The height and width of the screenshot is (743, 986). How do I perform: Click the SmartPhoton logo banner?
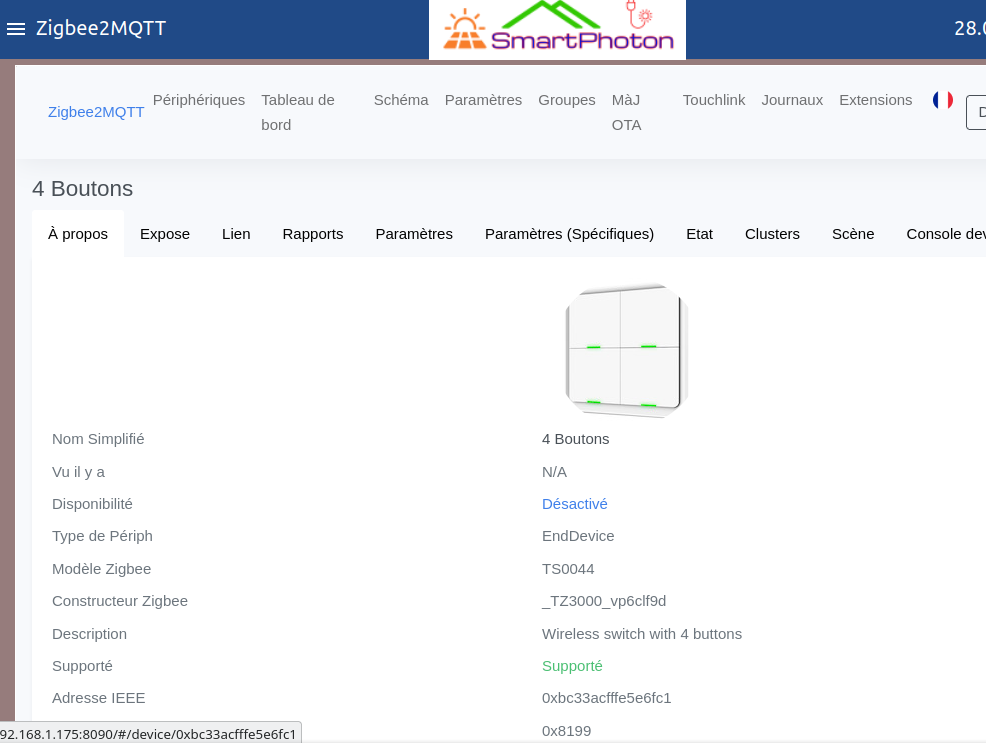(x=557, y=30)
